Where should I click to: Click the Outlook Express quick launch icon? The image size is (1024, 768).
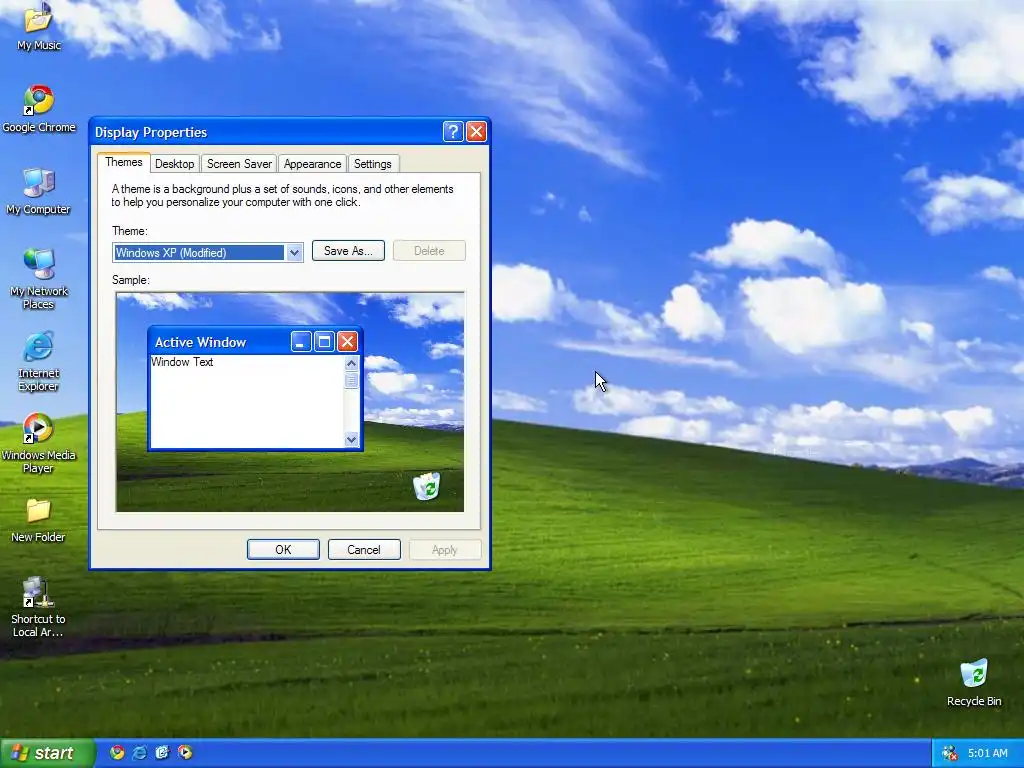[x=162, y=752]
